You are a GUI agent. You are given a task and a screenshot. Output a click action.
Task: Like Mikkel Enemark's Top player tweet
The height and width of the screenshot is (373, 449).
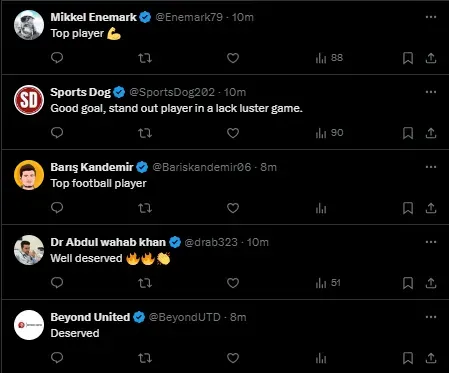coord(233,58)
